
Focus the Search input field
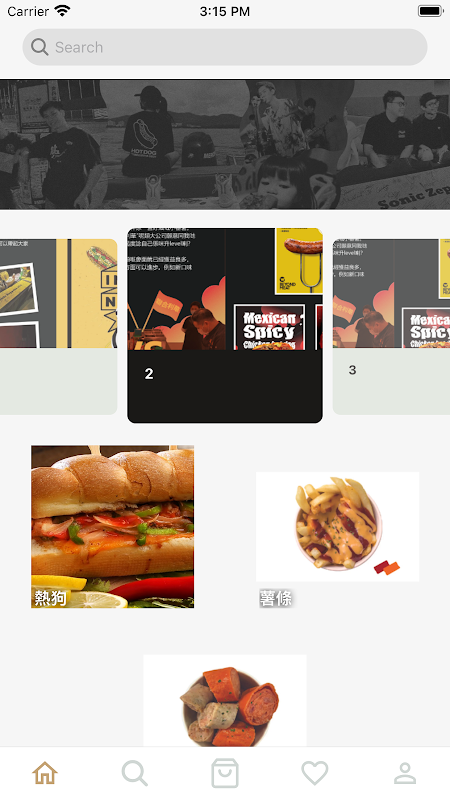[x=225, y=47]
